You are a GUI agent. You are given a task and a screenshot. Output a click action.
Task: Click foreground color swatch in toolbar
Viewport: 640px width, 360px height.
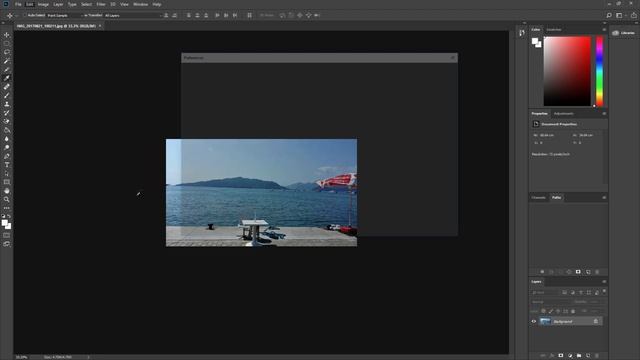click(x=4, y=223)
